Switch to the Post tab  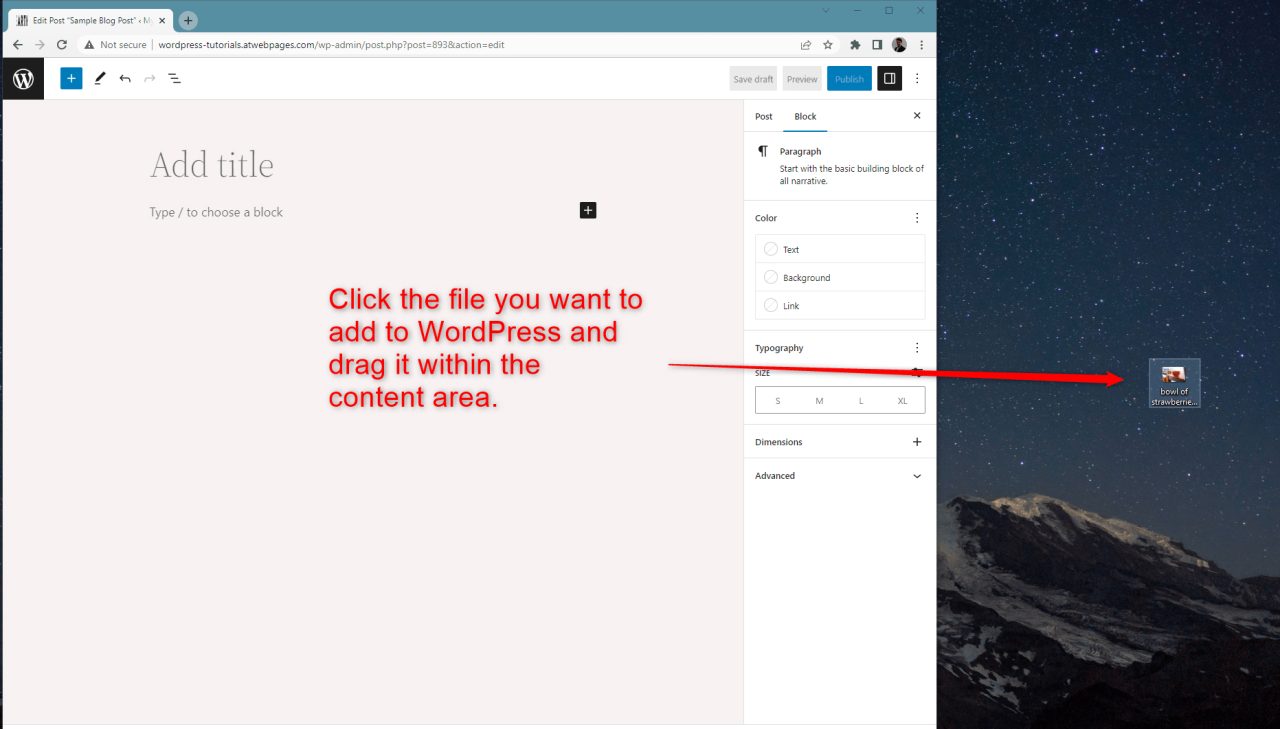click(763, 116)
